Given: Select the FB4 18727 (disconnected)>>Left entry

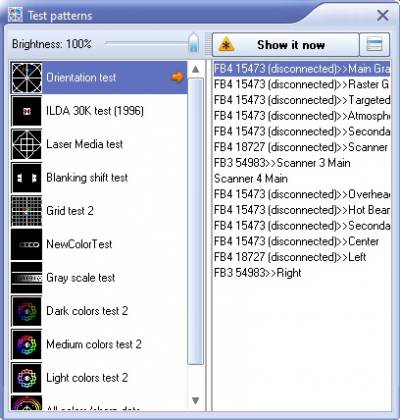Looking at the screenshot, I should pyautogui.click(x=290, y=257).
